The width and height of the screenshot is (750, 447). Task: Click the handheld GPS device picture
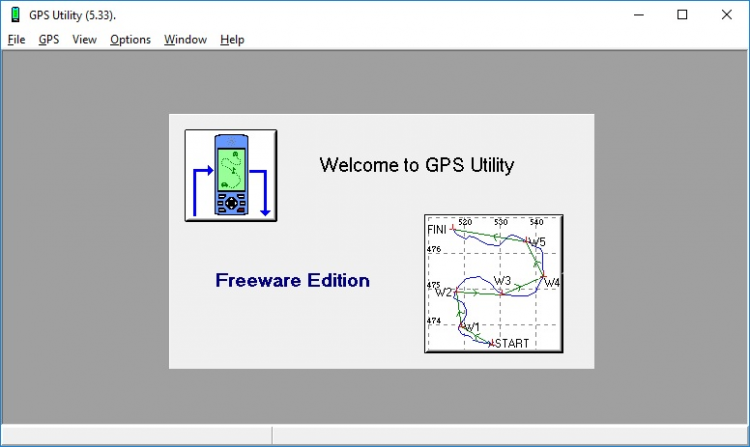231,175
